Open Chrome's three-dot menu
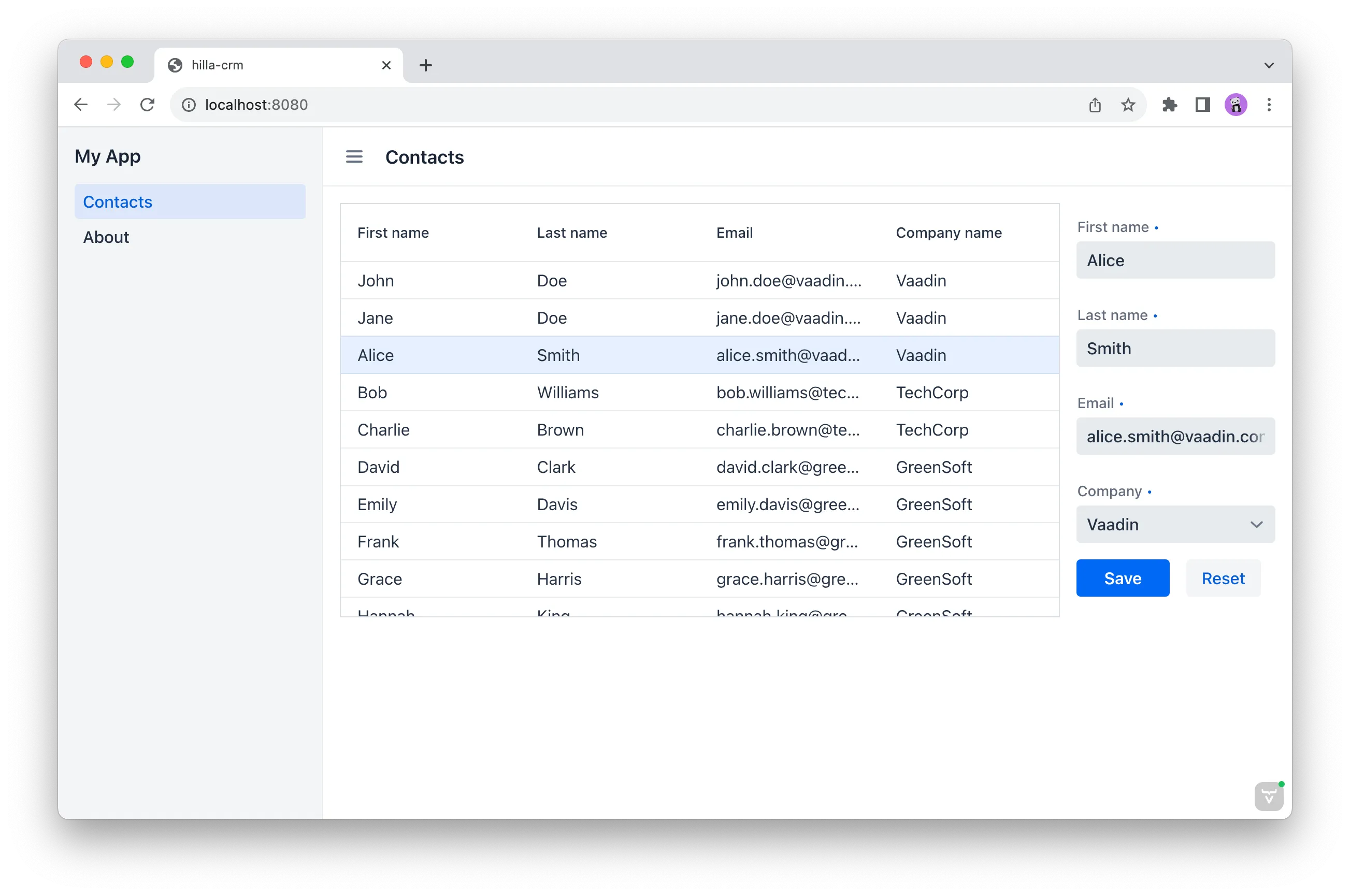Viewport: 1350px width, 896px height. 1269,105
